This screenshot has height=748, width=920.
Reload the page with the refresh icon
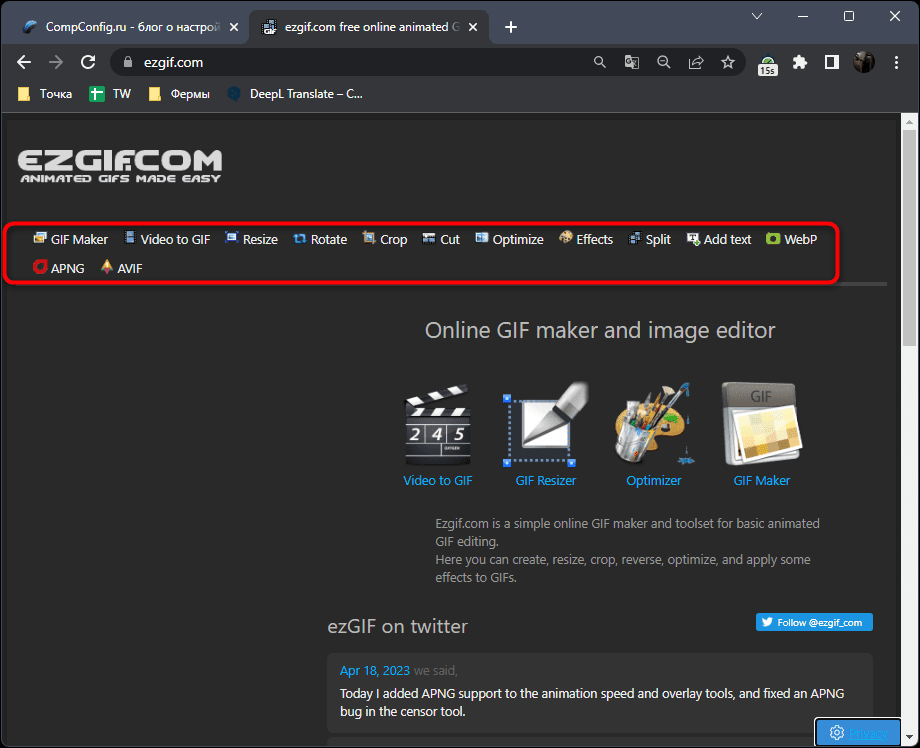tap(88, 62)
